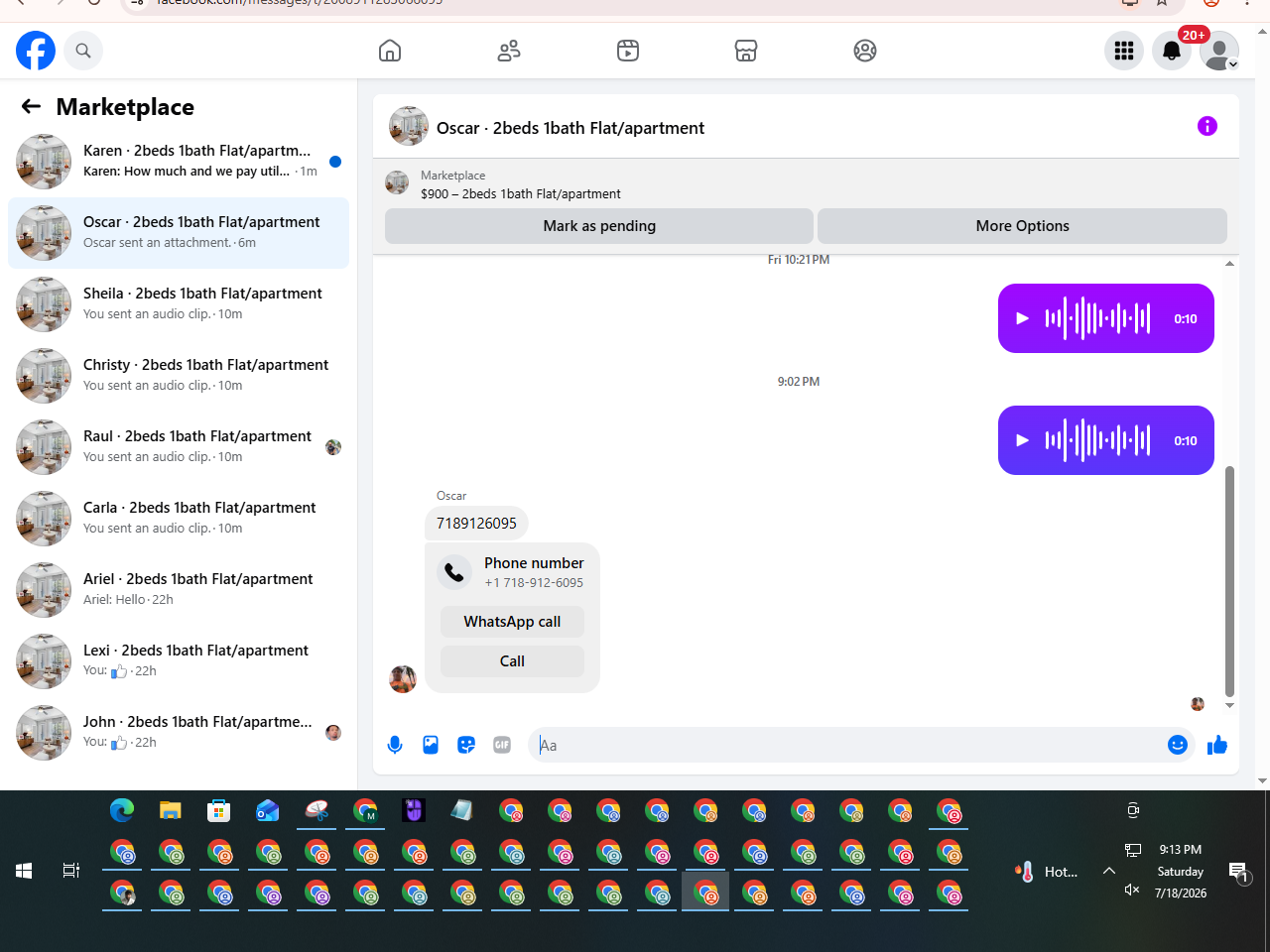The width and height of the screenshot is (1270, 952).
Task: Click the Facebook logo
Action: (x=36, y=51)
